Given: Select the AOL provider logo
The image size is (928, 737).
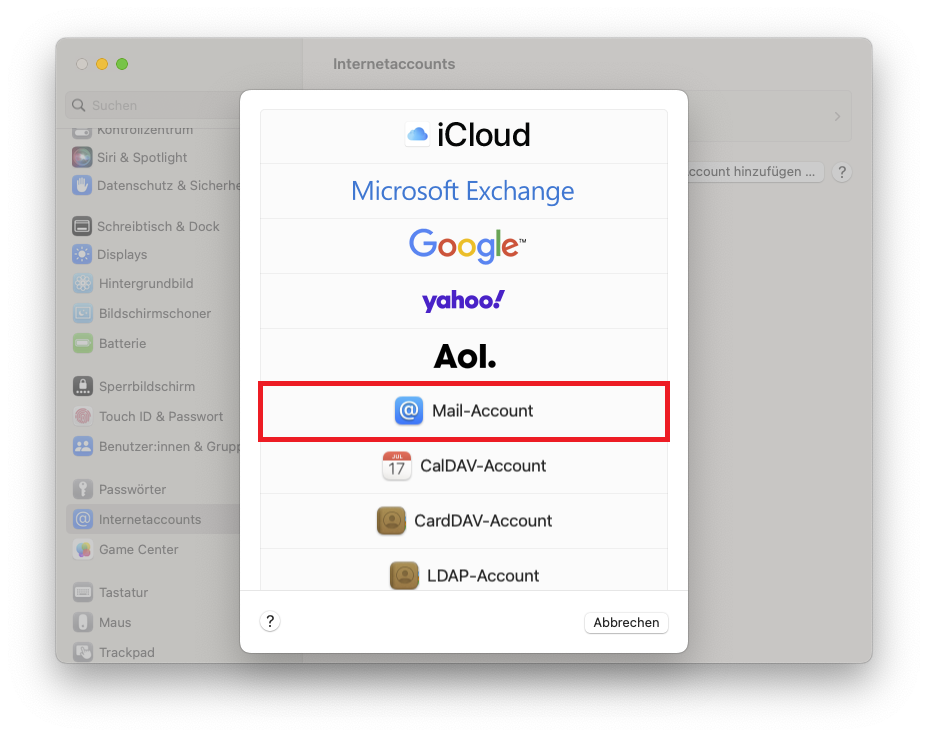Looking at the screenshot, I should [x=463, y=355].
